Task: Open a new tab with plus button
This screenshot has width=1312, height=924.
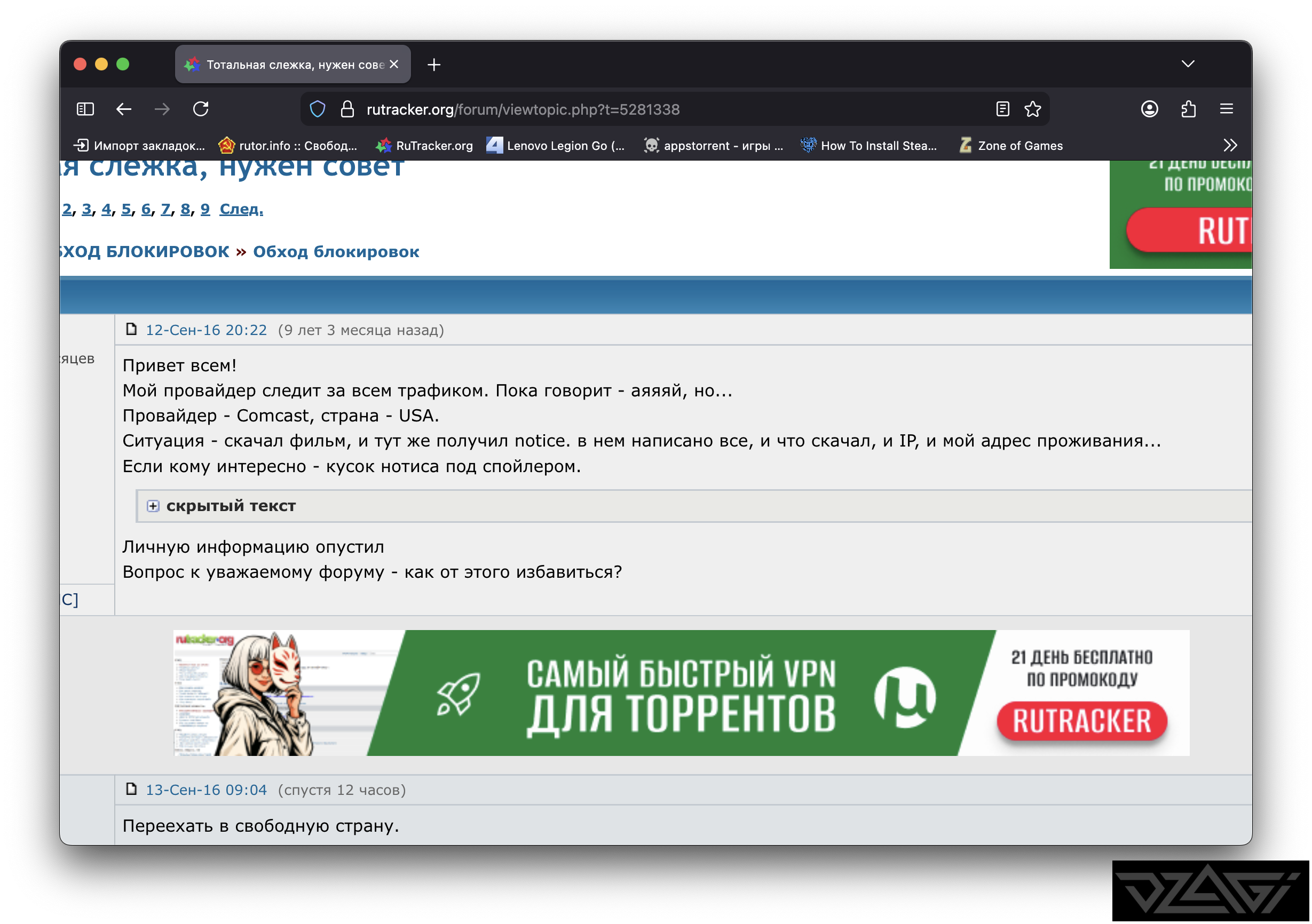Action: tap(434, 65)
